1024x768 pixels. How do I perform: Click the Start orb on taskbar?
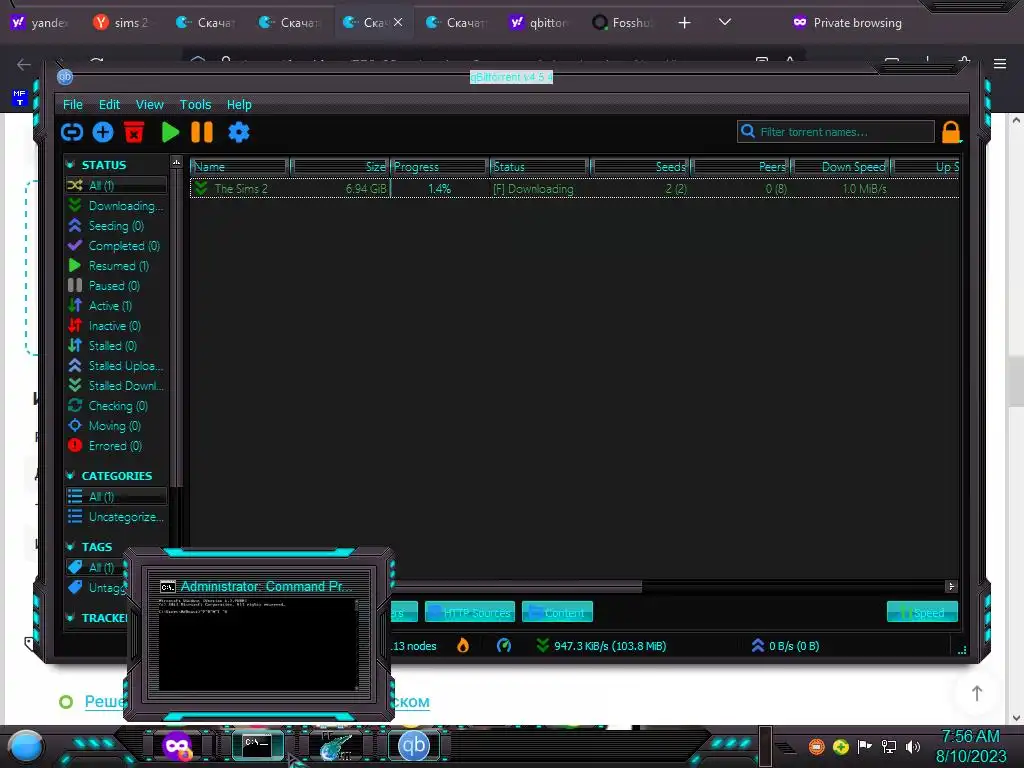(27, 746)
